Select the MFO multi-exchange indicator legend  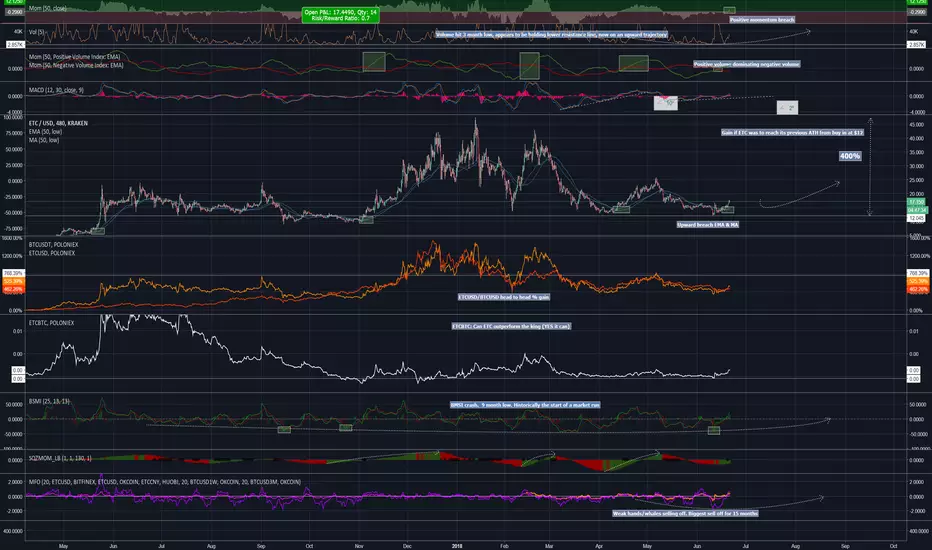point(165,482)
